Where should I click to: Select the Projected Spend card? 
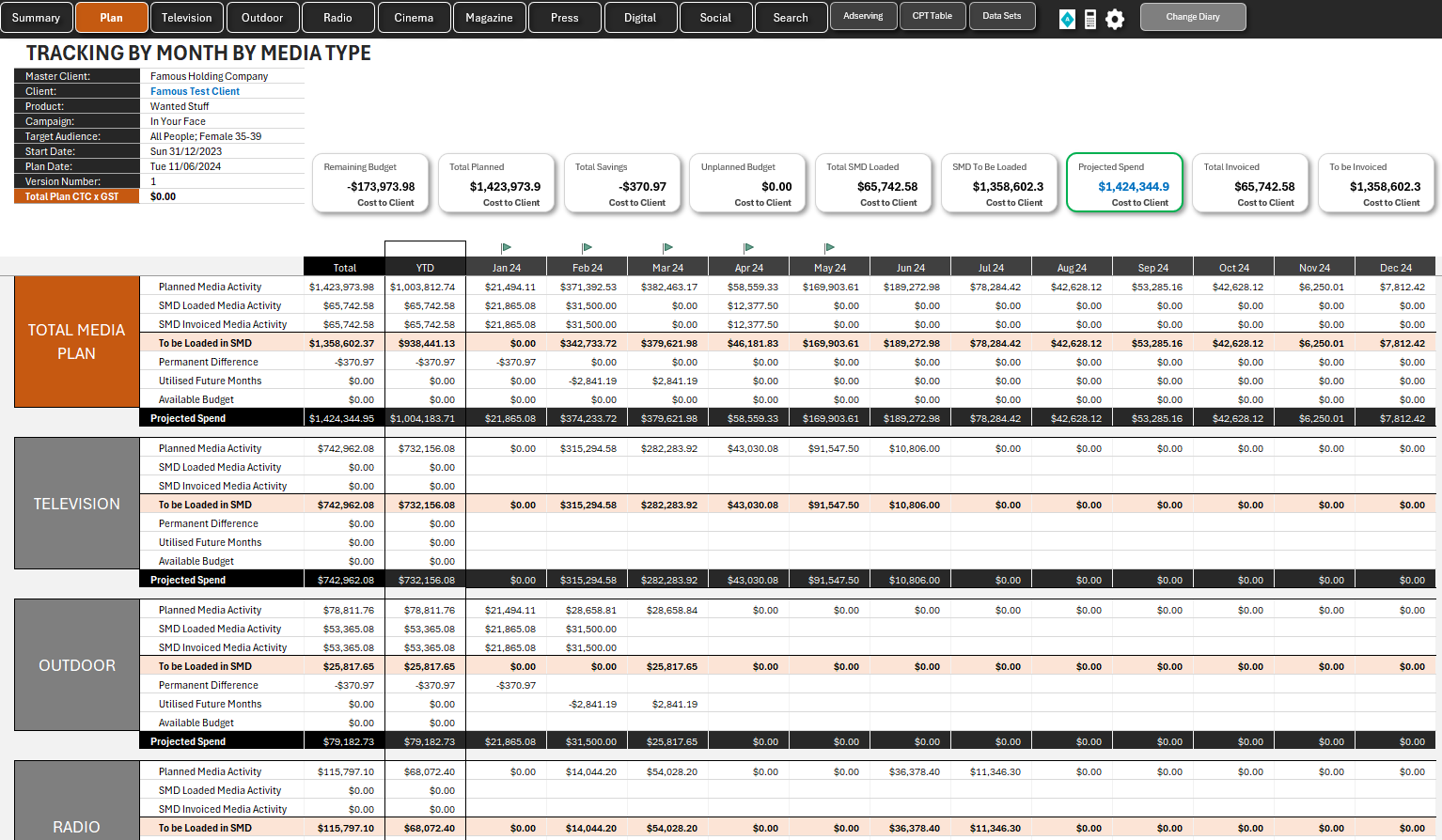tap(1125, 183)
